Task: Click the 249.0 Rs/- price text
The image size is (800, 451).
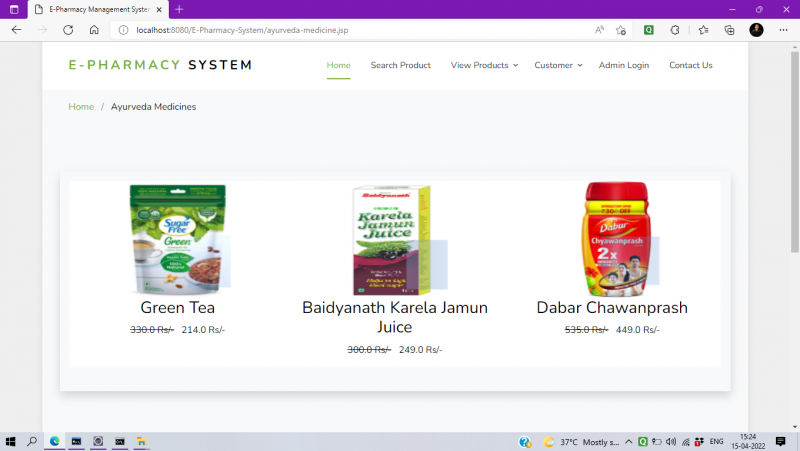Action: (x=420, y=349)
